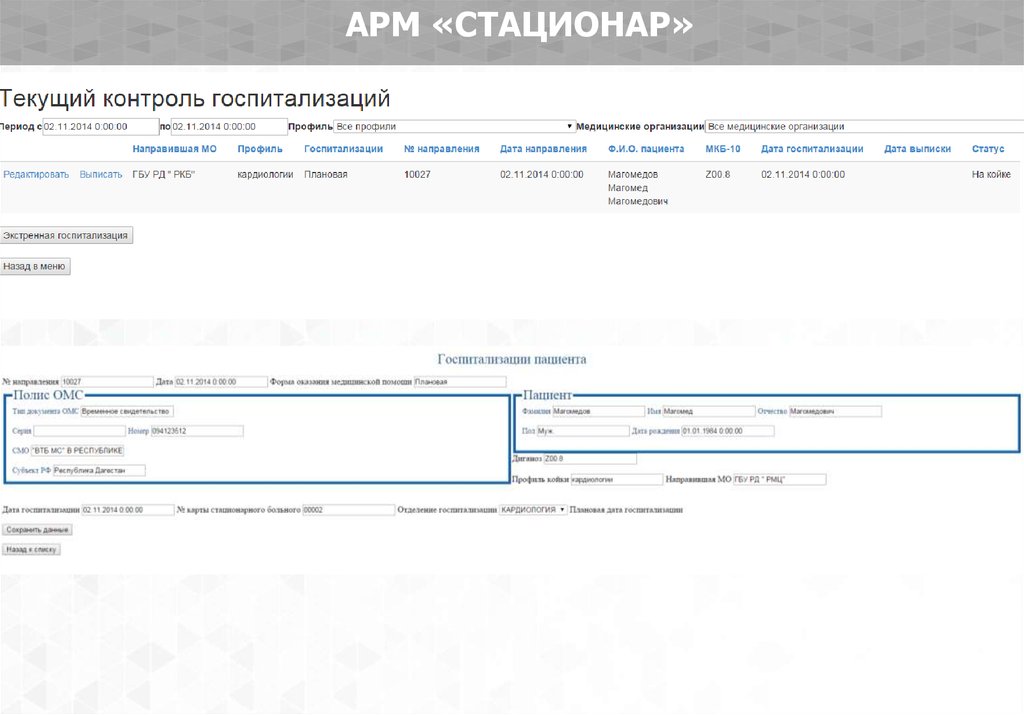Click the Фамилия field with Магомедов
The image size is (1024, 715).
click(x=598, y=411)
